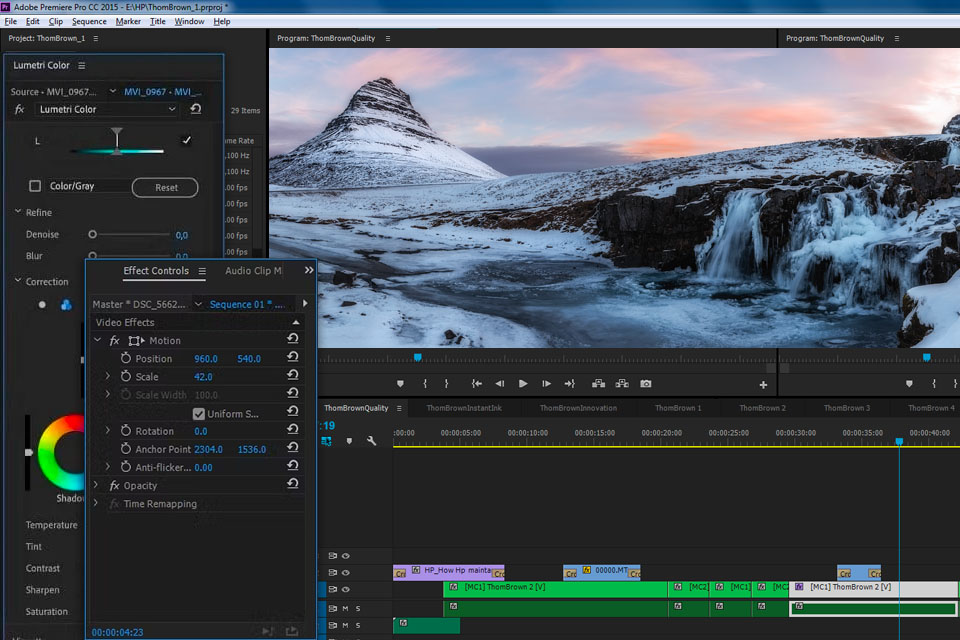960x640 pixels.
Task: Adjust the Denoise slider
Action: (x=92, y=235)
